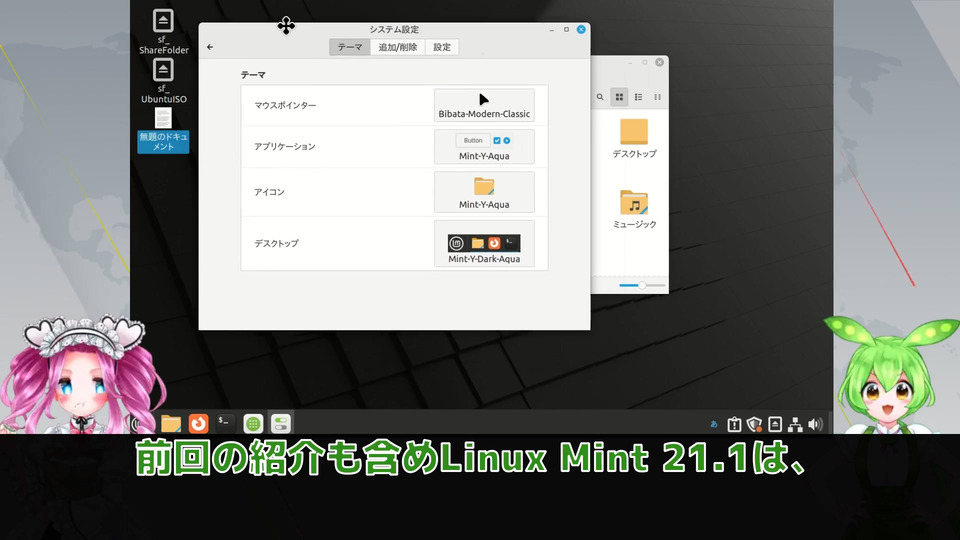
Task: Click the System Settings panel window button
Action: pyautogui.click(x=280, y=423)
